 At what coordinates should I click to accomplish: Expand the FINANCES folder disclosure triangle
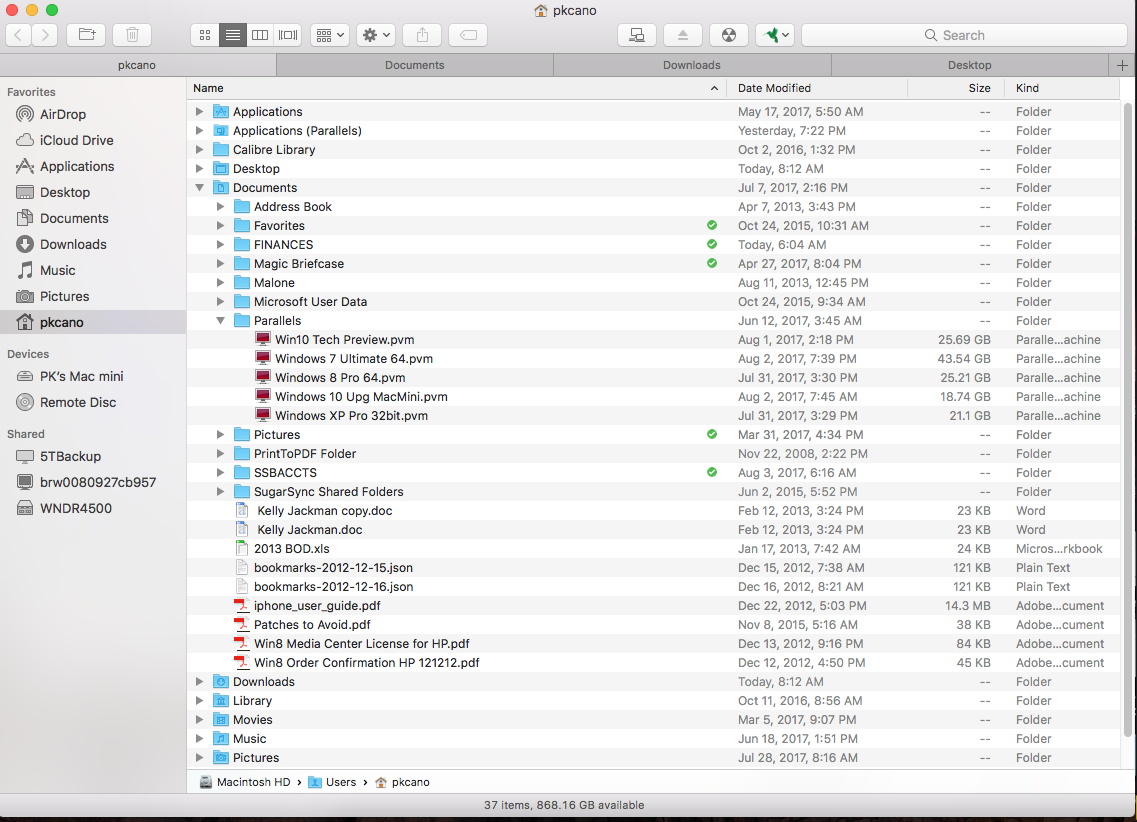[x=220, y=245]
